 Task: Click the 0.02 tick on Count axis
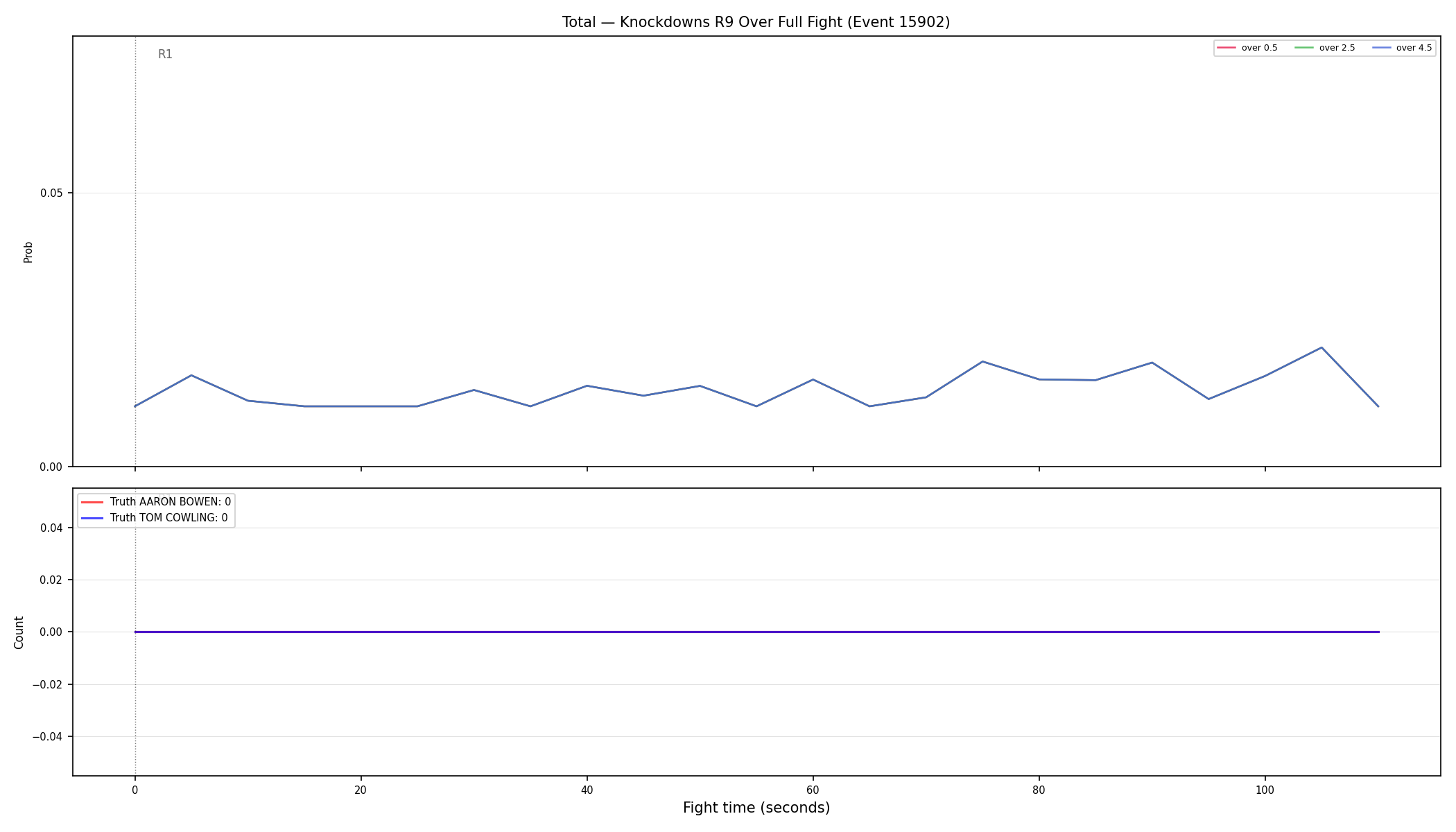pos(51,580)
